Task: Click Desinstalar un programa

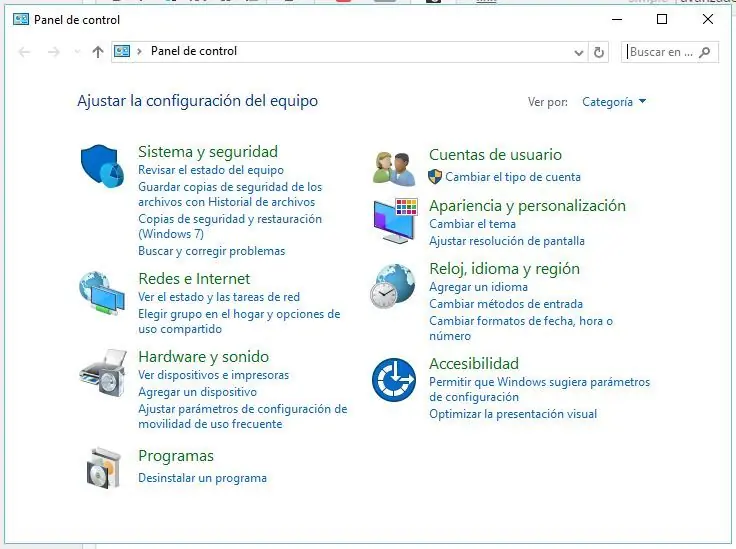Action: pyautogui.click(x=202, y=478)
